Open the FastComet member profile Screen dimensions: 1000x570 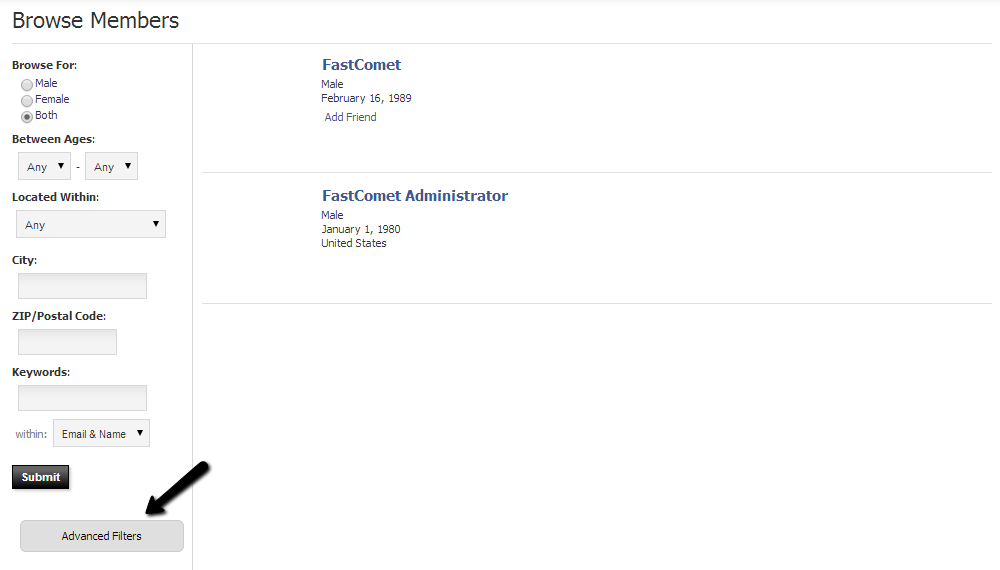(x=361, y=65)
